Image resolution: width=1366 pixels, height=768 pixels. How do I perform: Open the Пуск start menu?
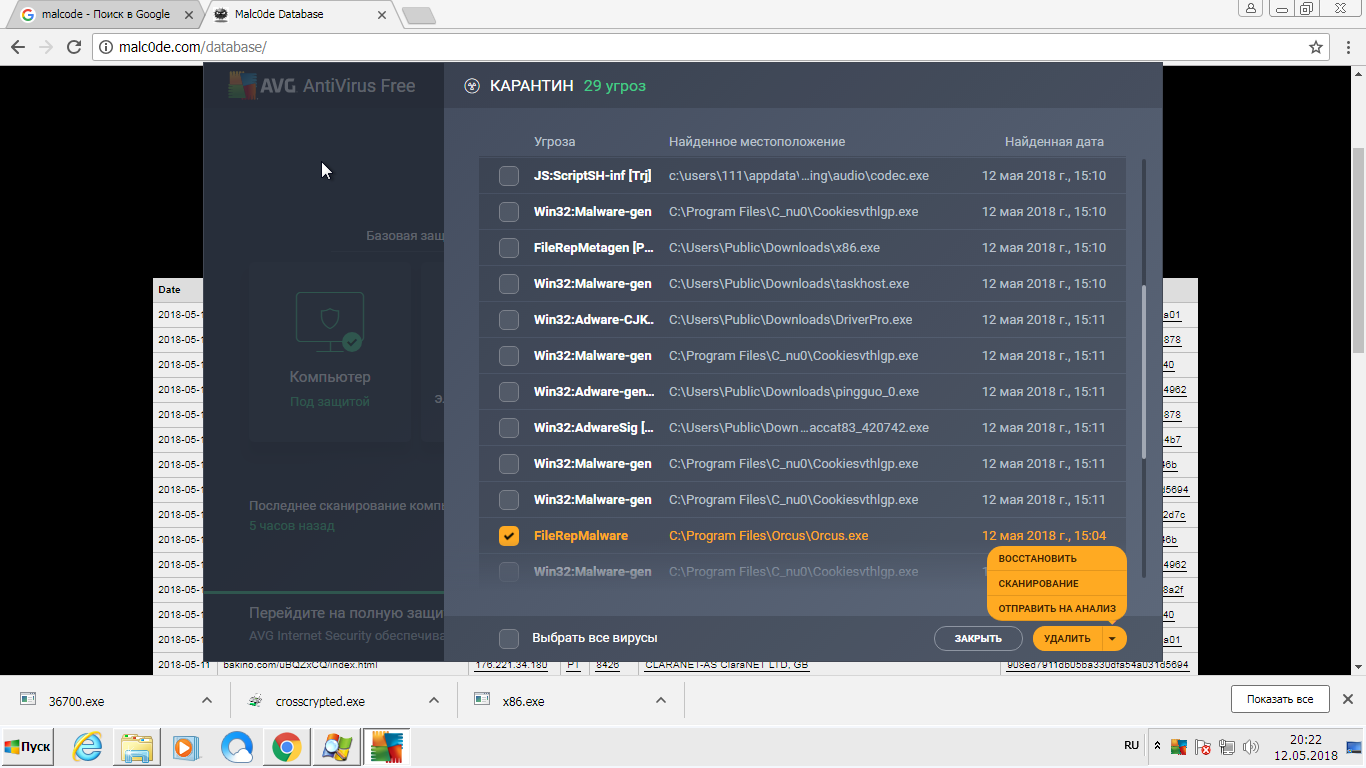(x=28, y=747)
